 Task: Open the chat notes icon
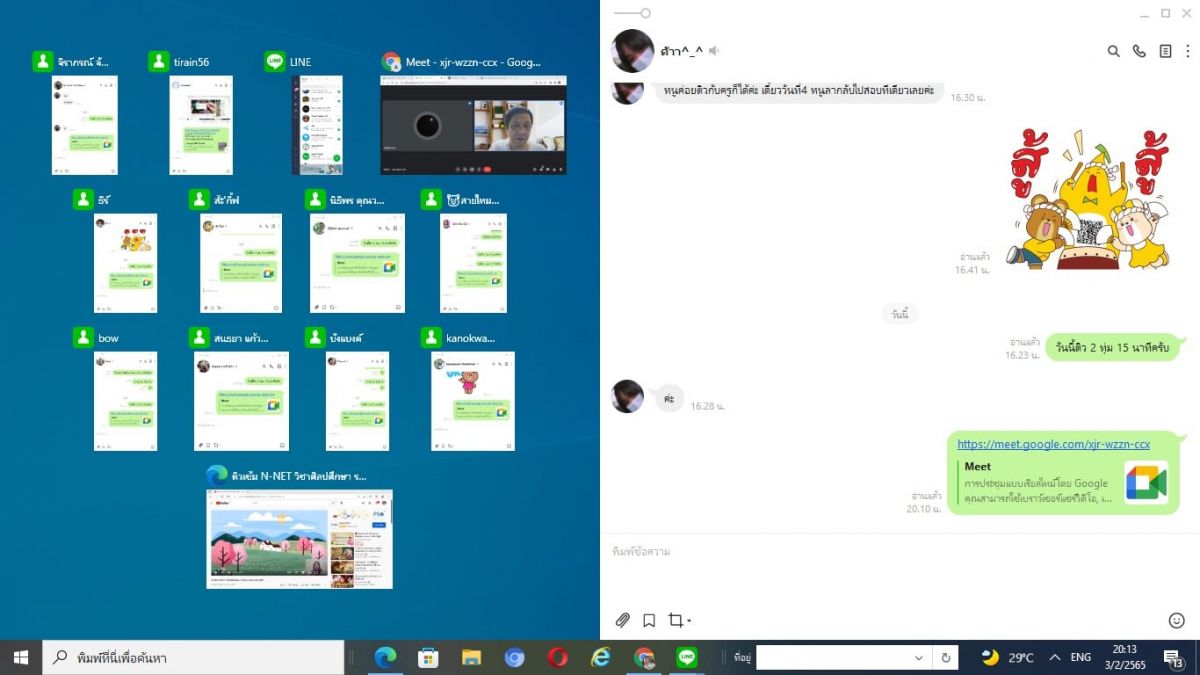click(x=1165, y=51)
